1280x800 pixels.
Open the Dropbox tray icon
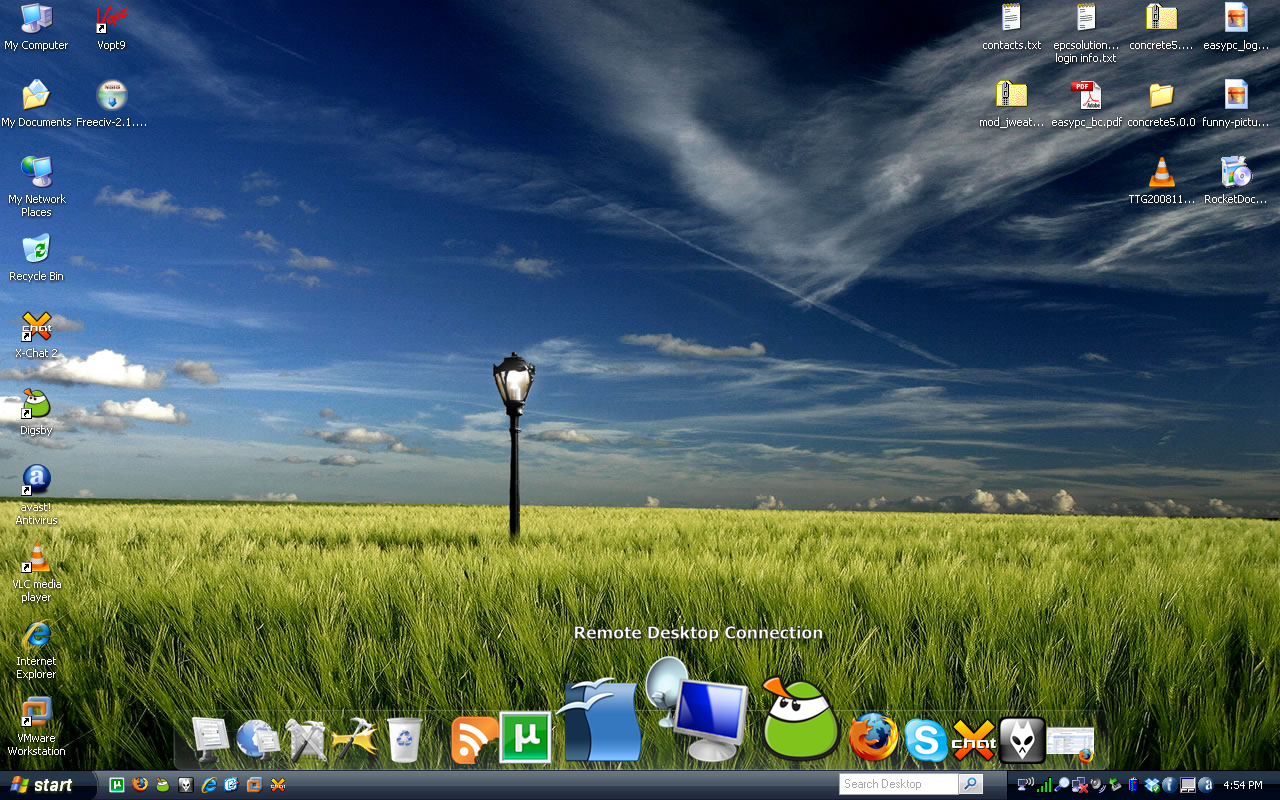tap(1151, 785)
